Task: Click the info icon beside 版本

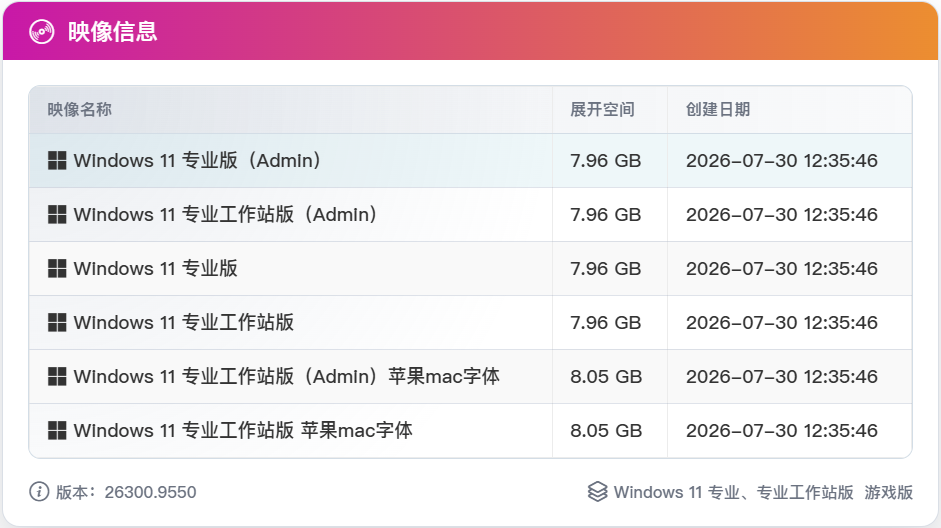Action: coord(39,492)
